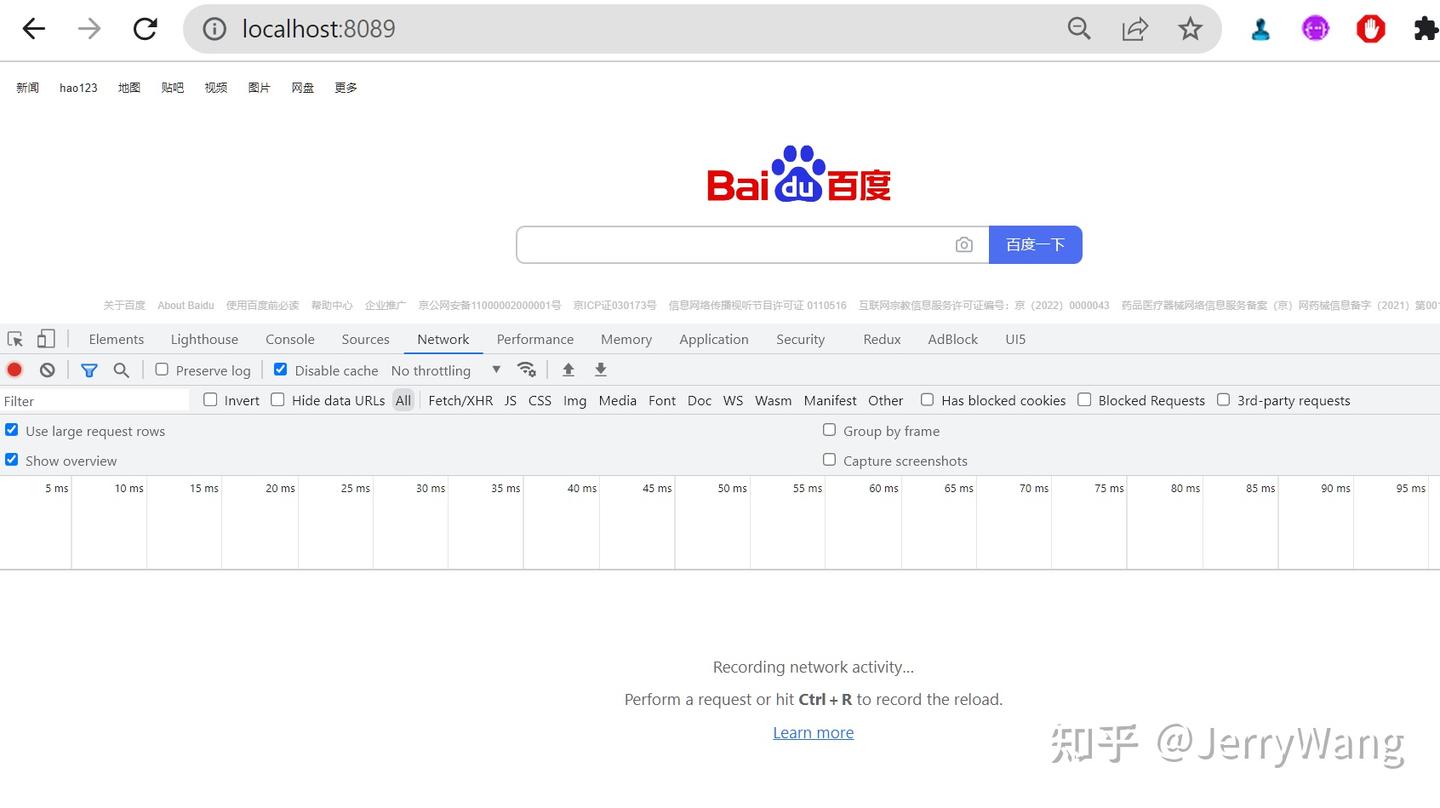
Task: Activate the DevTools inspect element picker
Action: (x=15, y=339)
